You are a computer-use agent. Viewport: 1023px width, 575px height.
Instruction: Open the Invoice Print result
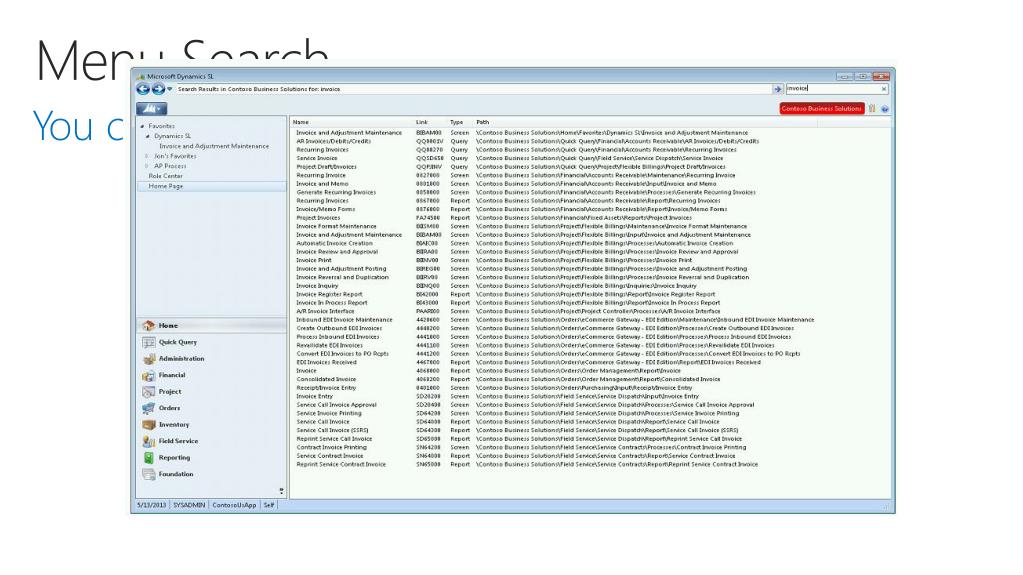(314, 260)
